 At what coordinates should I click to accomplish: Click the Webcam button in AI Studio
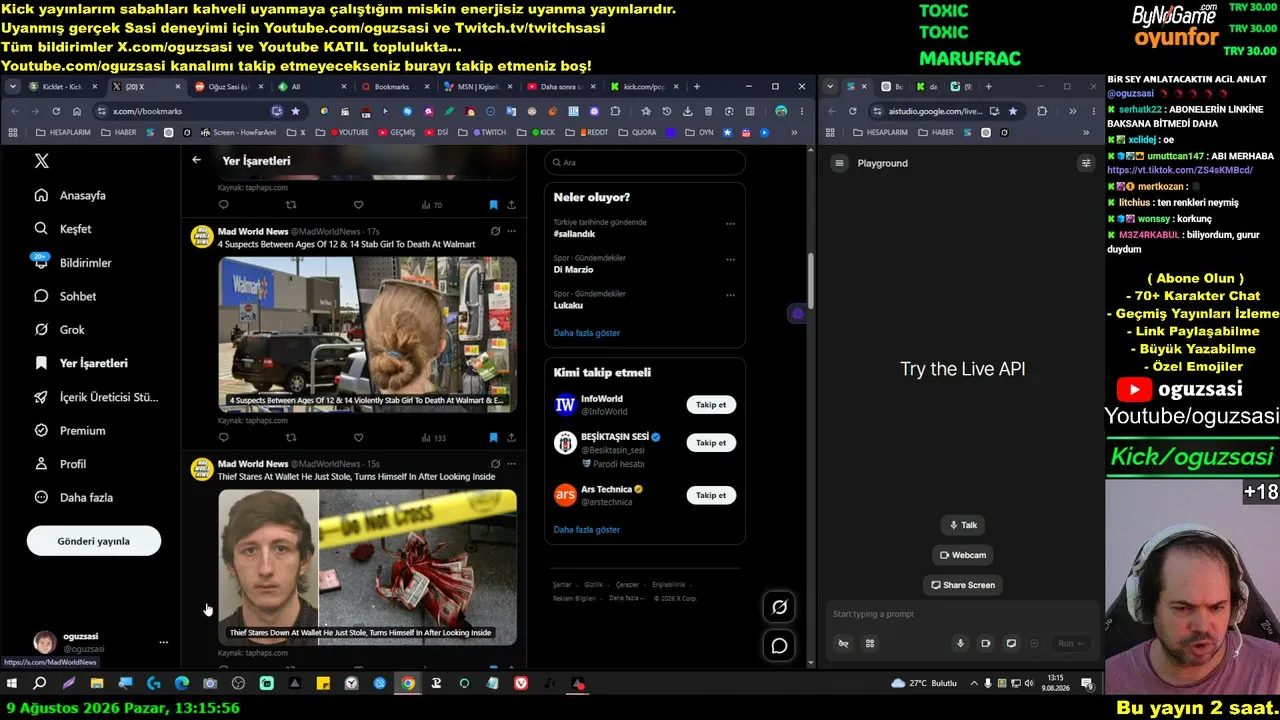click(963, 555)
